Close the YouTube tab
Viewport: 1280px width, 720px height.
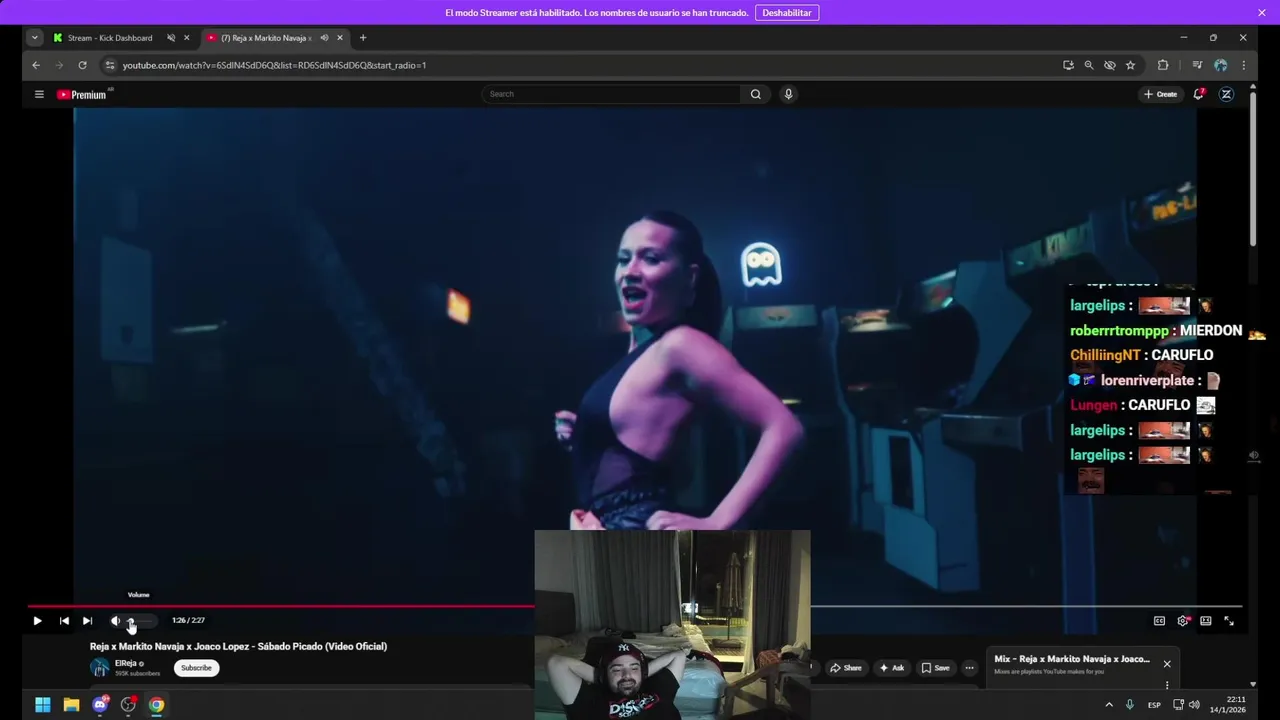pos(340,38)
